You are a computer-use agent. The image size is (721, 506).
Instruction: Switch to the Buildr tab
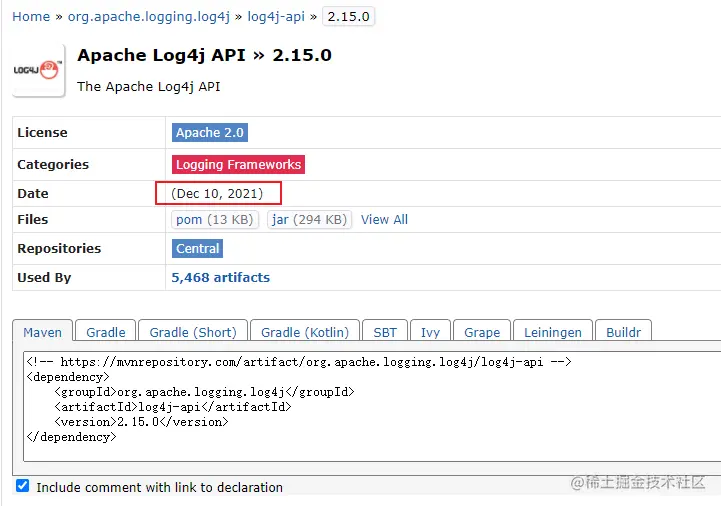(623, 332)
